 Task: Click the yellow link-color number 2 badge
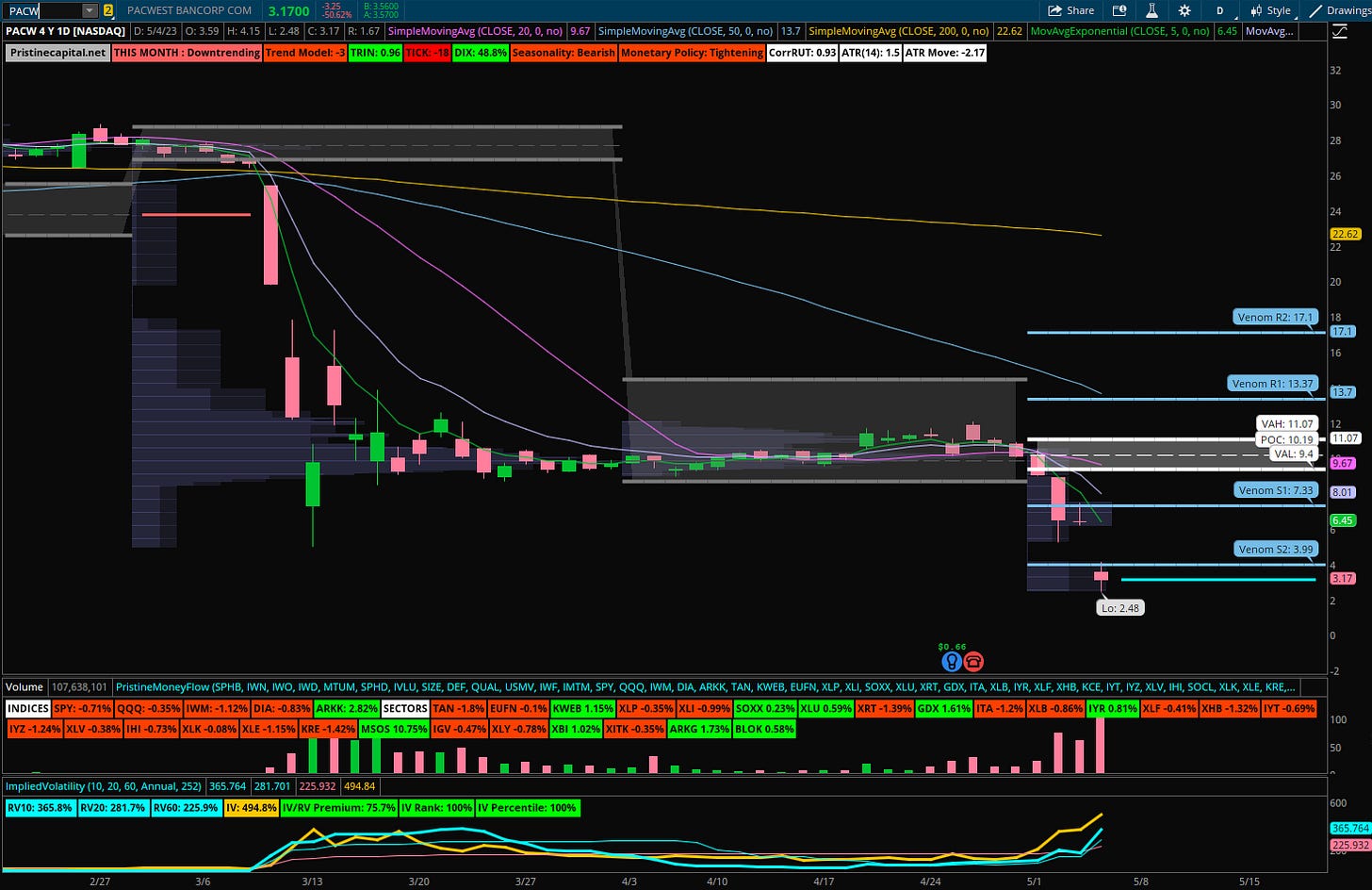pos(108,10)
